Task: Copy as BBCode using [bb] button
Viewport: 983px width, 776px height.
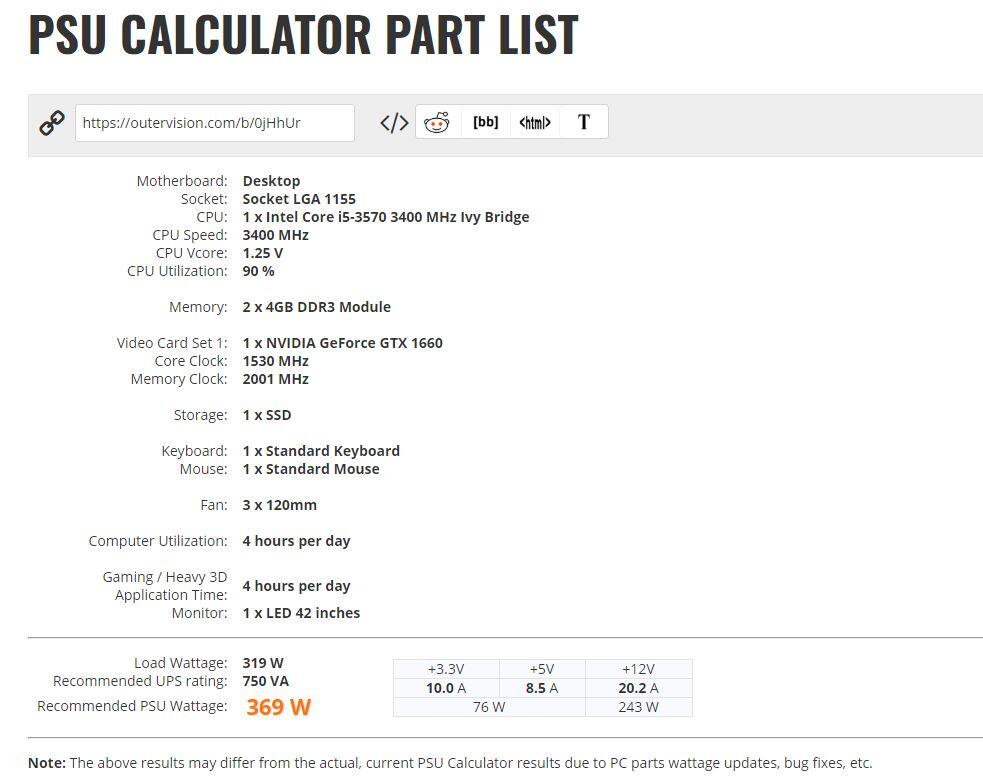Action: [x=486, y=122]
